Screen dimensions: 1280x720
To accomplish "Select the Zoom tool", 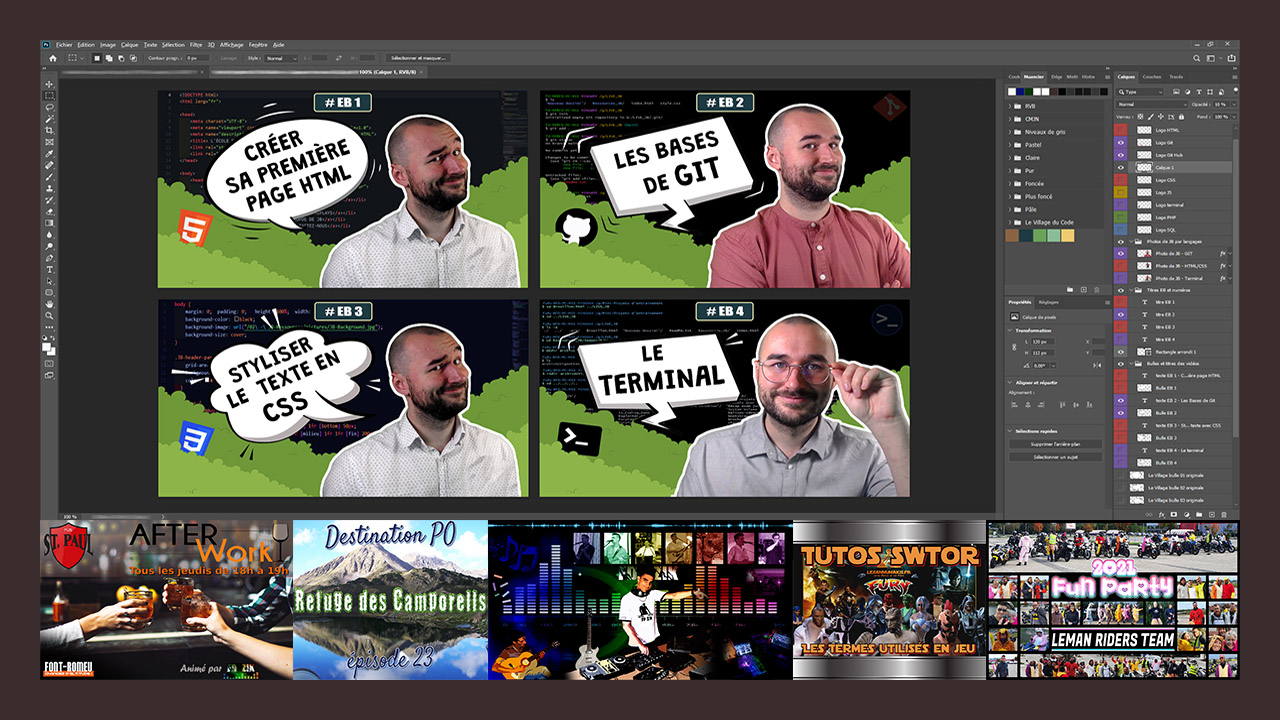I will click(x=49, y=316).
